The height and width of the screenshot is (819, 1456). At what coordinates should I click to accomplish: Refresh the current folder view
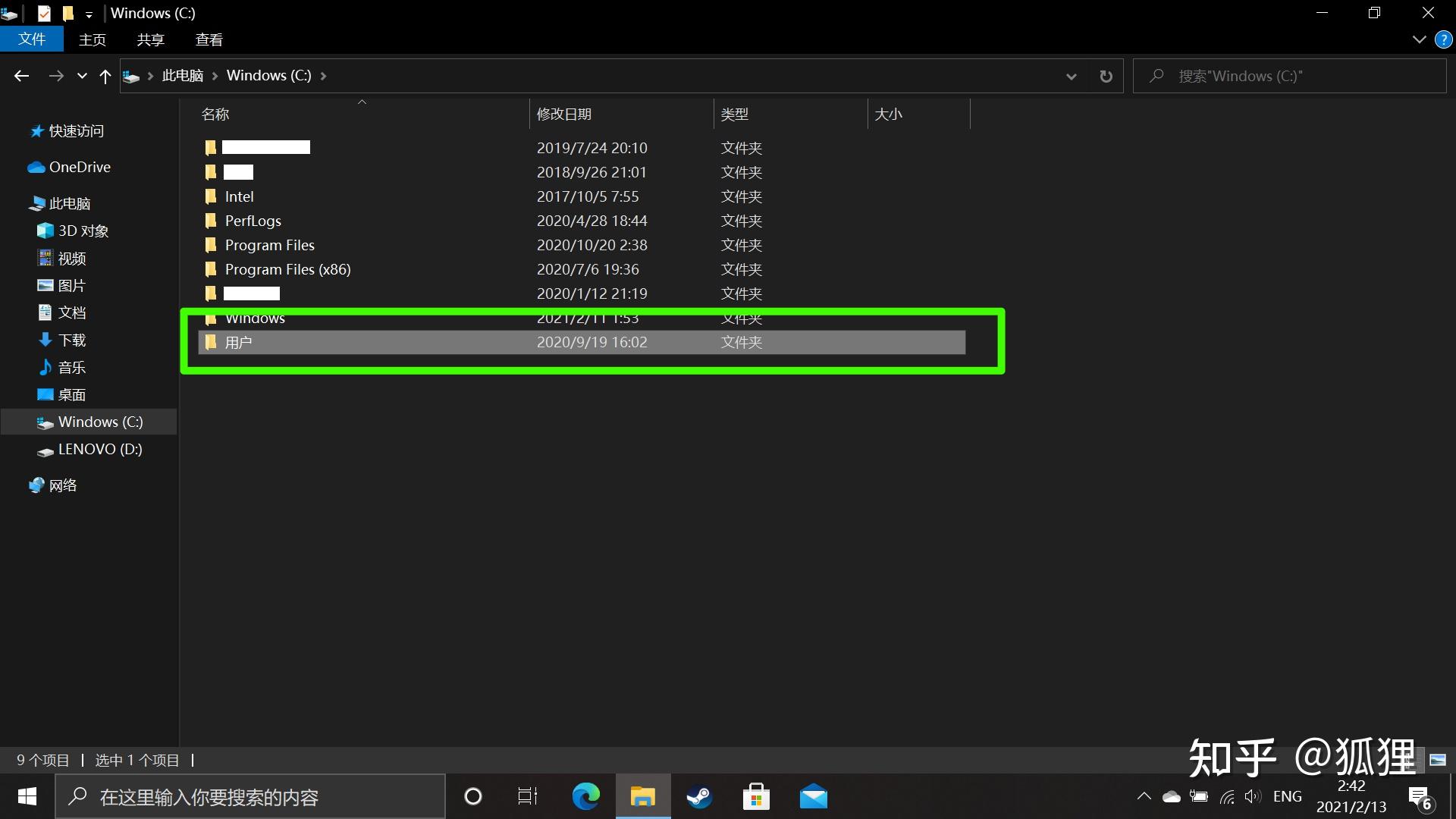click(x=1106, y=76)
